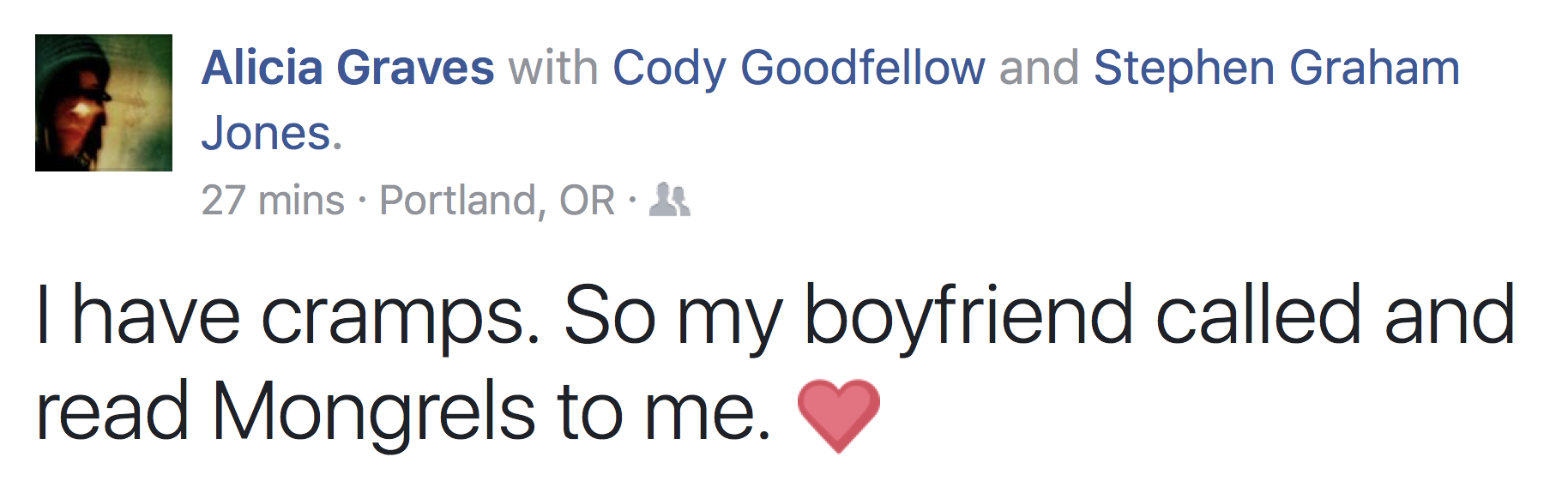Viewport: 1568px width, 487px height.
Task: Click gray "and" between the tagged names
Action: point(1039,68)
